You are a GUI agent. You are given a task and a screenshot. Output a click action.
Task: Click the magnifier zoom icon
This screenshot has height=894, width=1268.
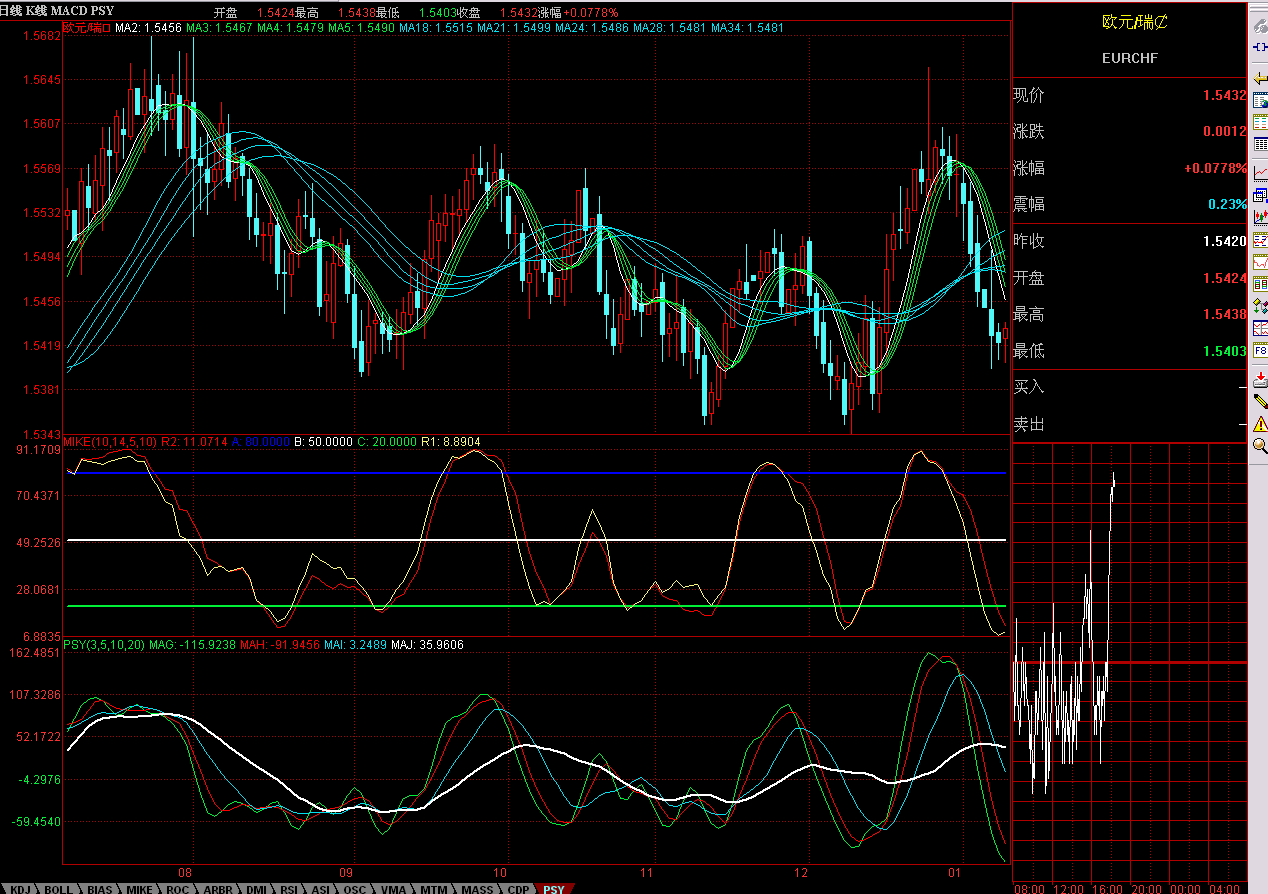point(1261,445)
